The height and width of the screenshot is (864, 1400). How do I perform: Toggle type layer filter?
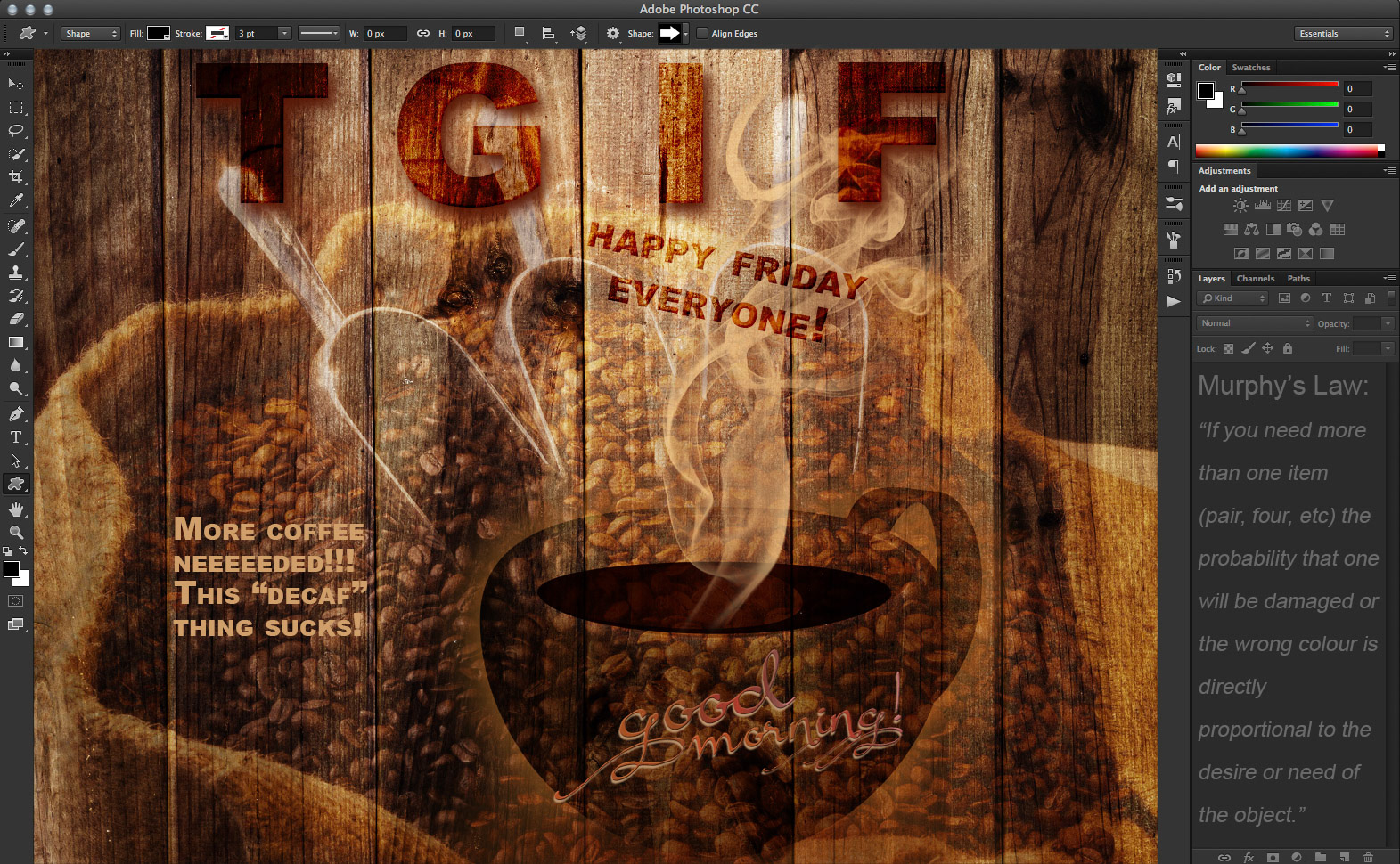[1327, 298]
